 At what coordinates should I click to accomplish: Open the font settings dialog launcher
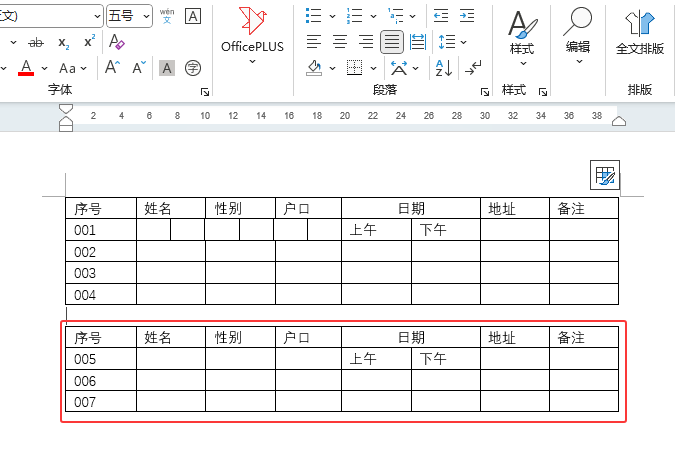[x=205, y=92]
